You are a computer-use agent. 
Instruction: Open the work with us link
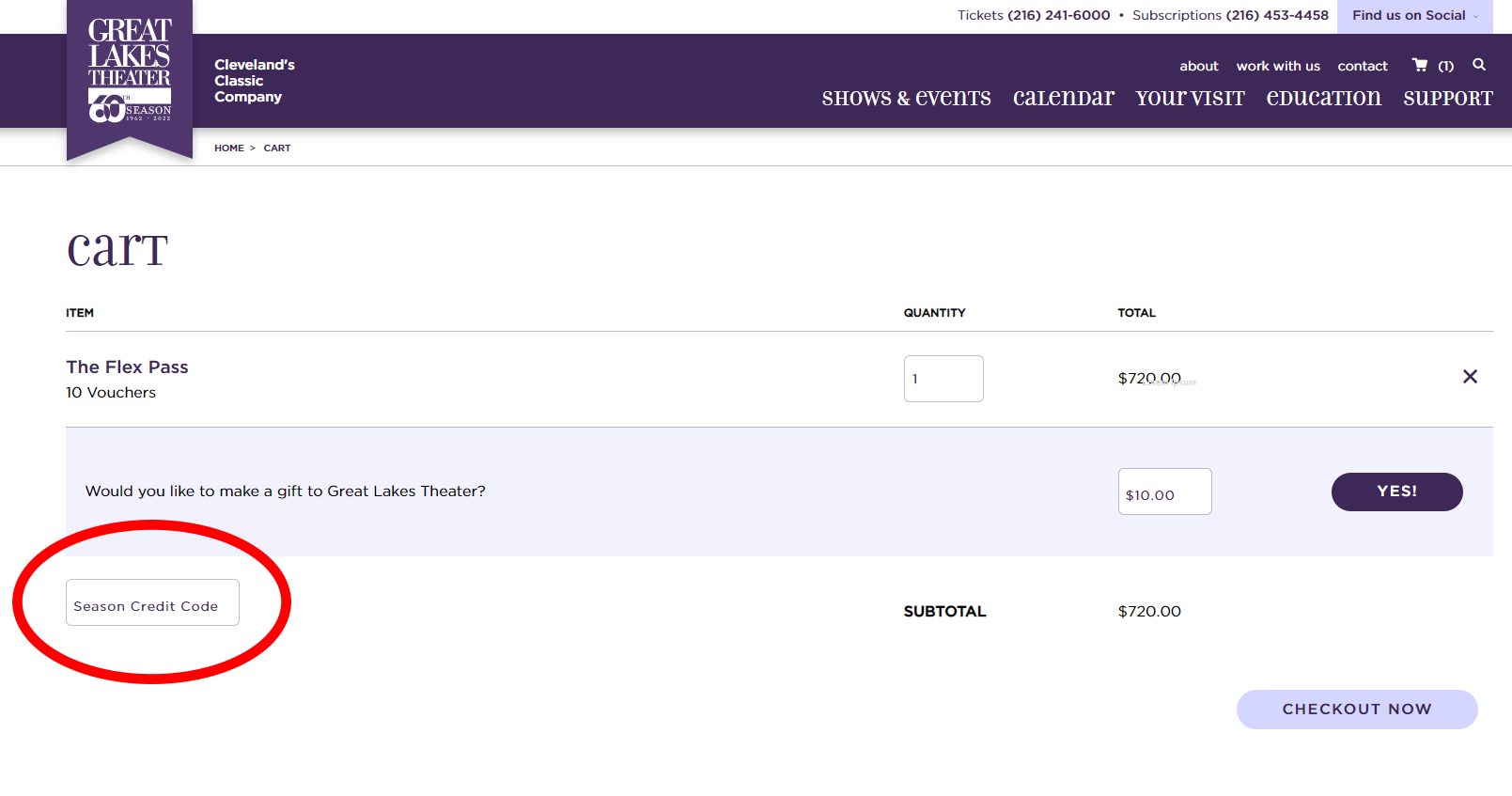pos(1277,66)
